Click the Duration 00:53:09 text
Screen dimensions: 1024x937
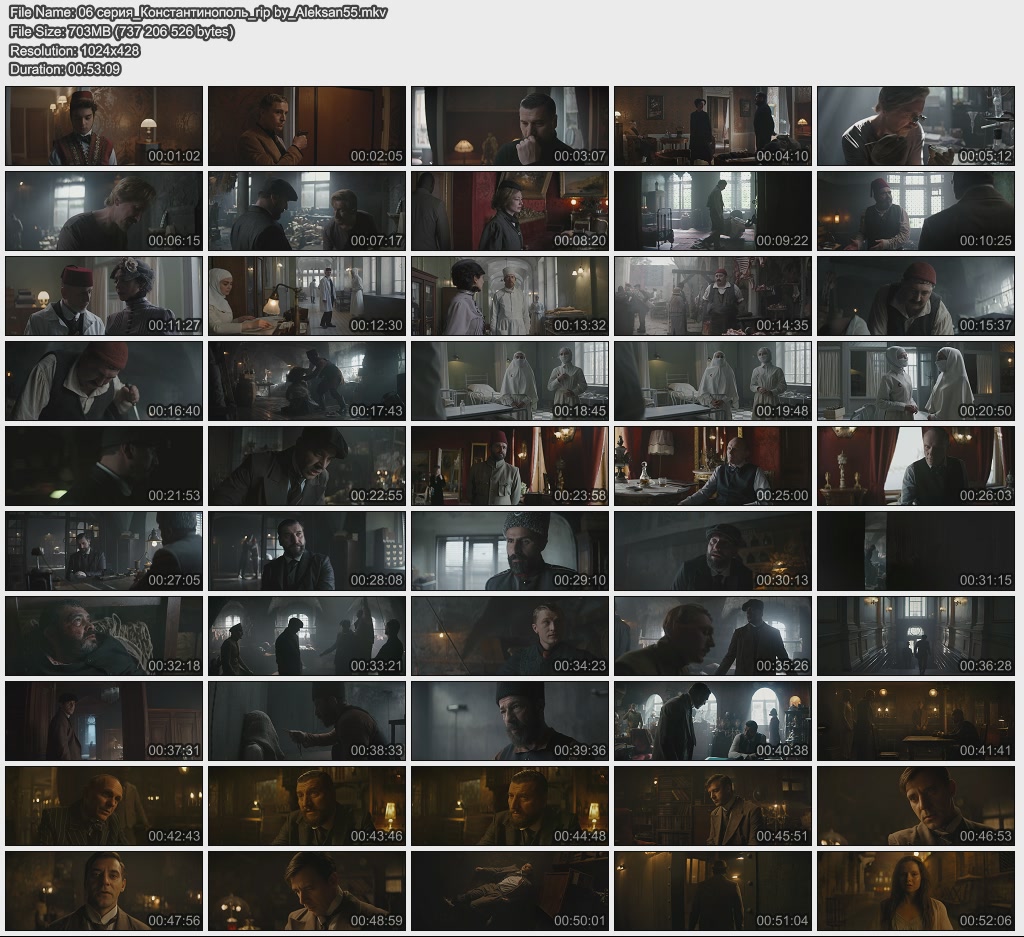point(65,69)
